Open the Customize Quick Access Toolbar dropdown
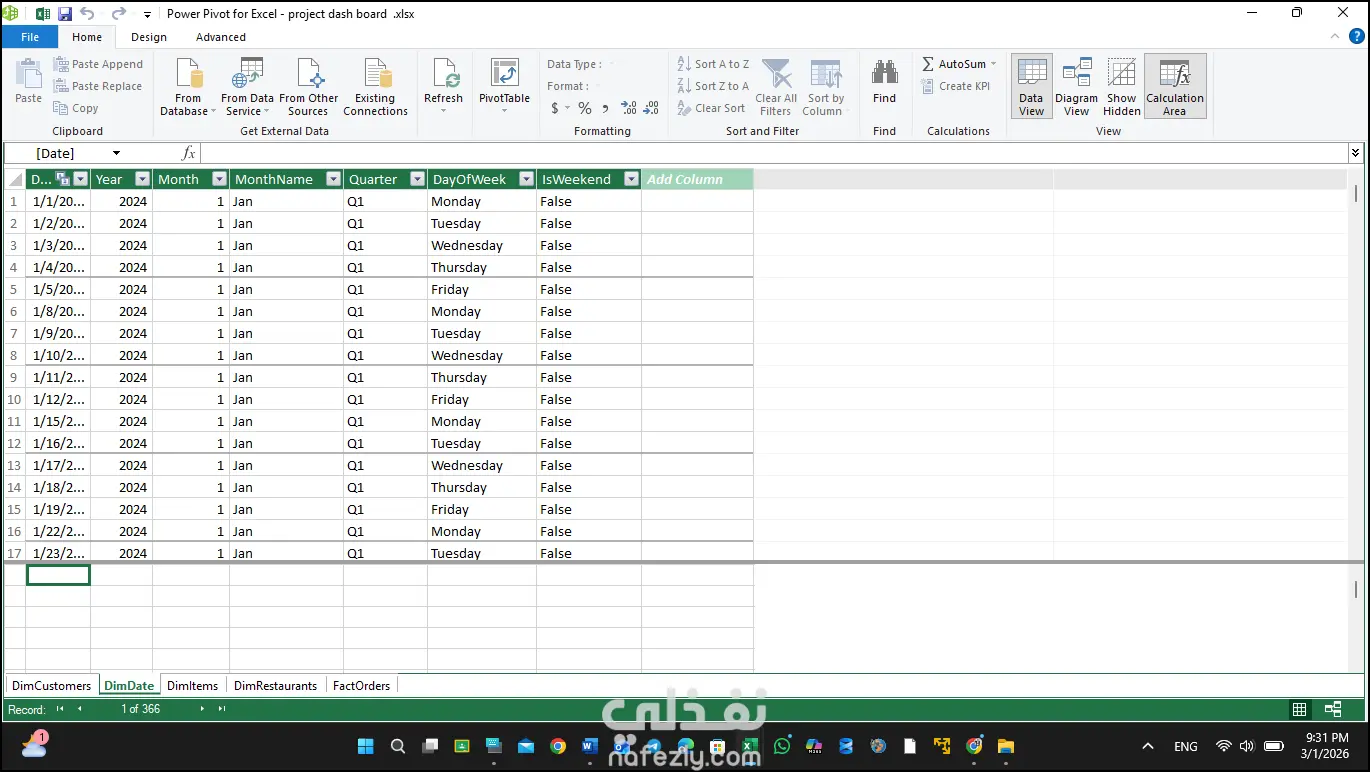This screenshot has width=1370, height=772. [x=148, y=15]
